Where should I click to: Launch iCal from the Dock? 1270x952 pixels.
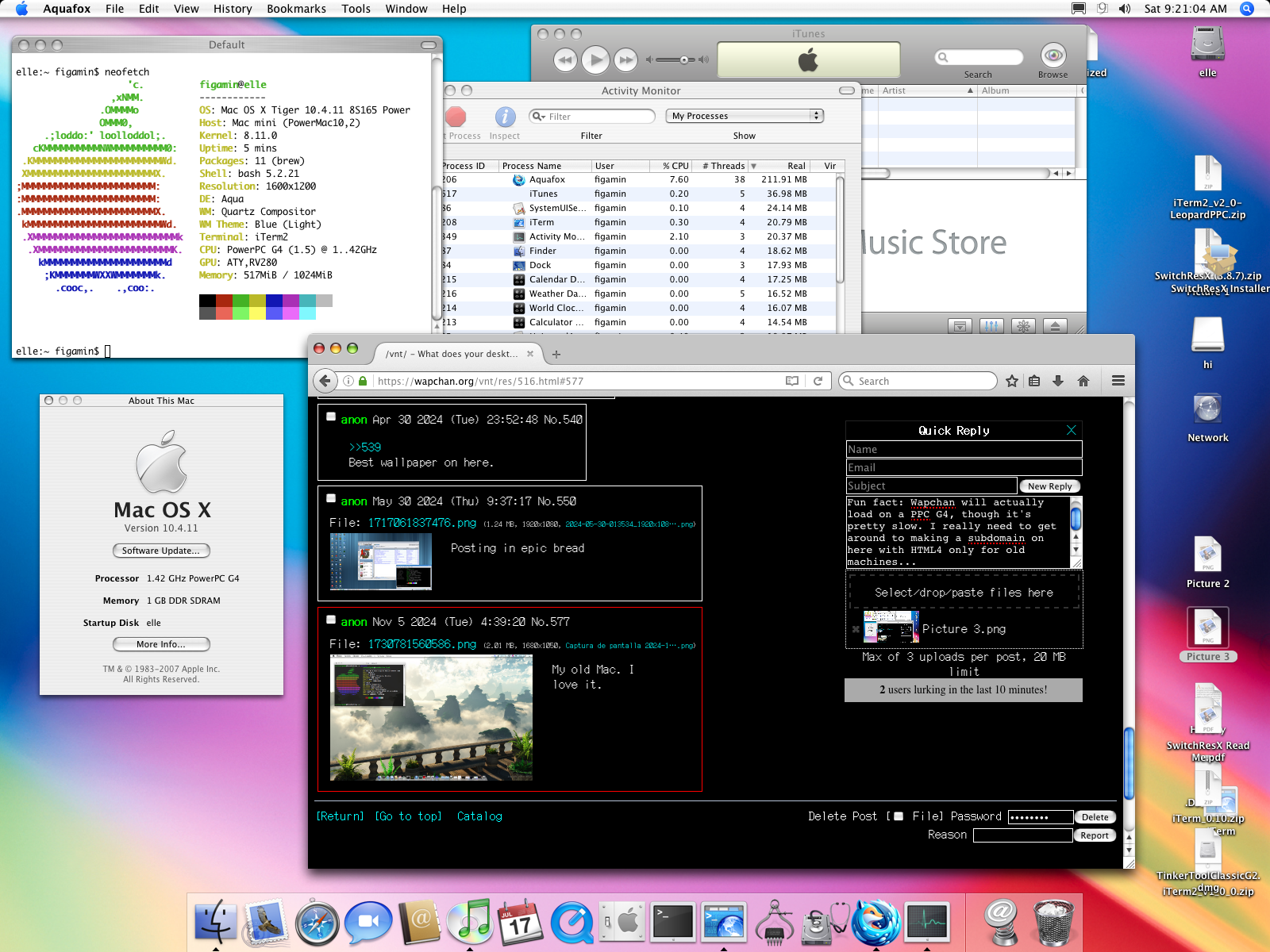pyautogui.click(x=521, y=923)
